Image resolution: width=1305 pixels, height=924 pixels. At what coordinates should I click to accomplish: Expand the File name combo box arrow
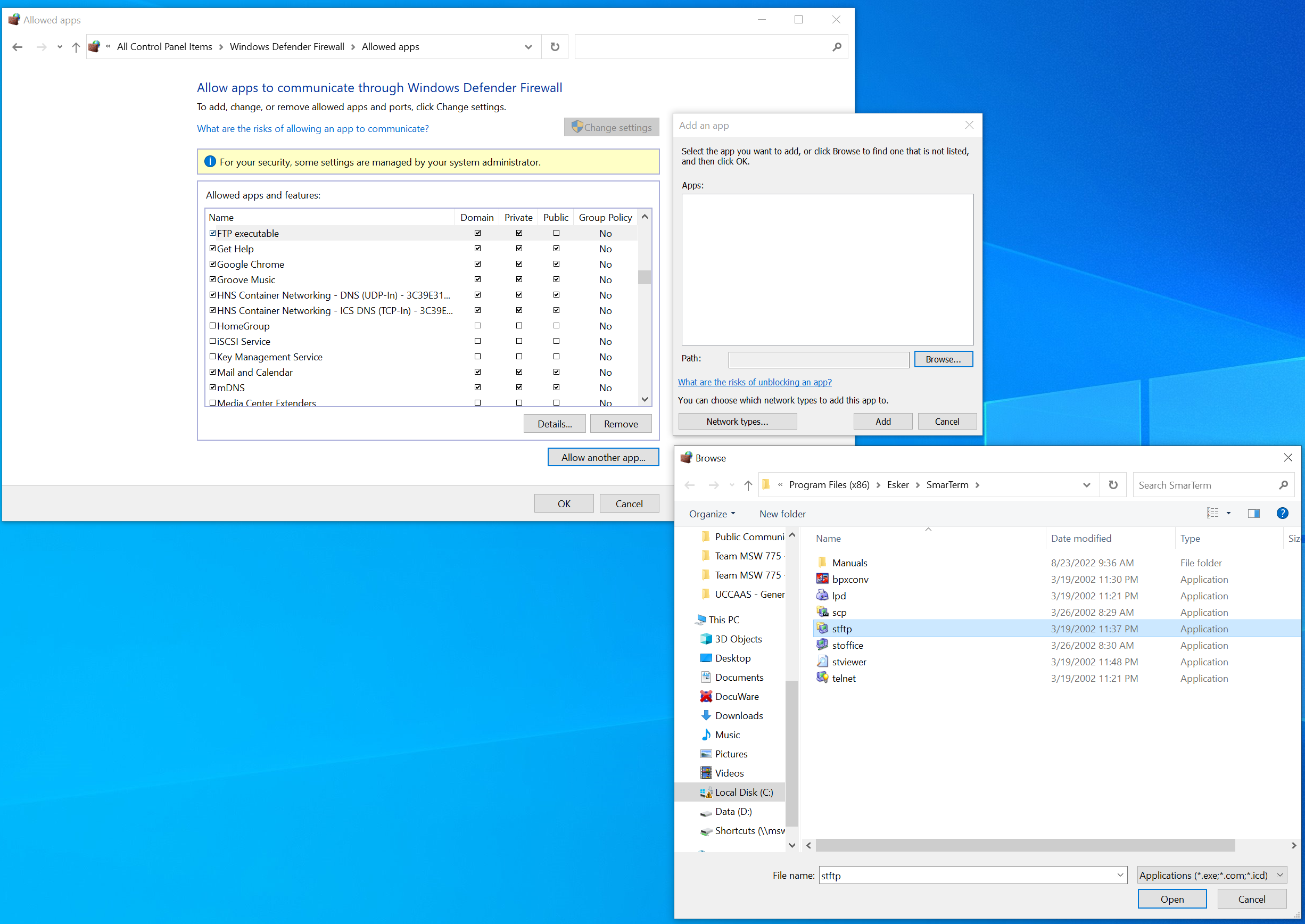[1120, 875]
